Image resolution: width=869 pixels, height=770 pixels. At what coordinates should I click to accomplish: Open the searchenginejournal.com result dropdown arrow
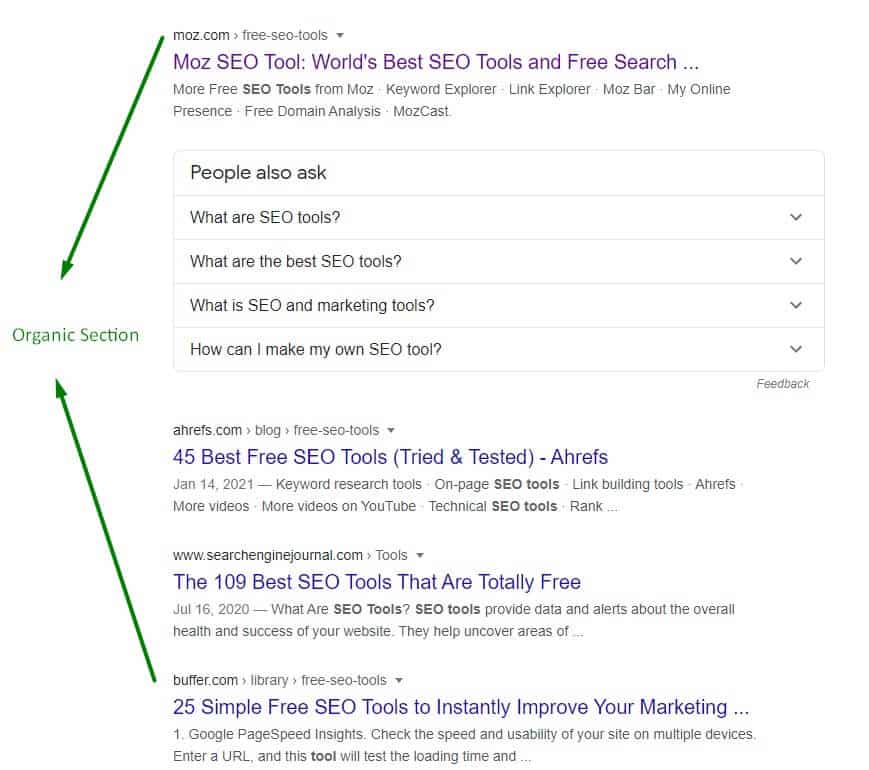click(x=420, y=555)
